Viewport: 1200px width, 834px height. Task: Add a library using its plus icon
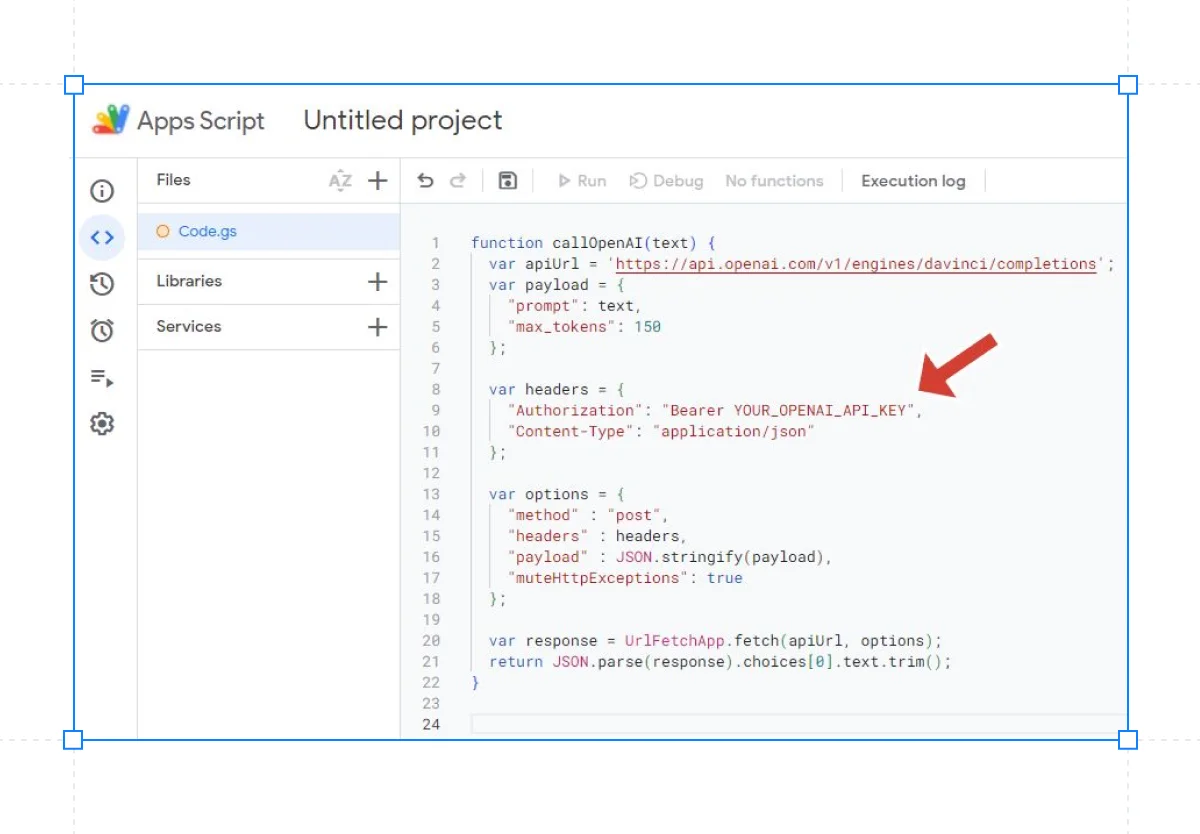pyautogui.click(x=377, y=282)
